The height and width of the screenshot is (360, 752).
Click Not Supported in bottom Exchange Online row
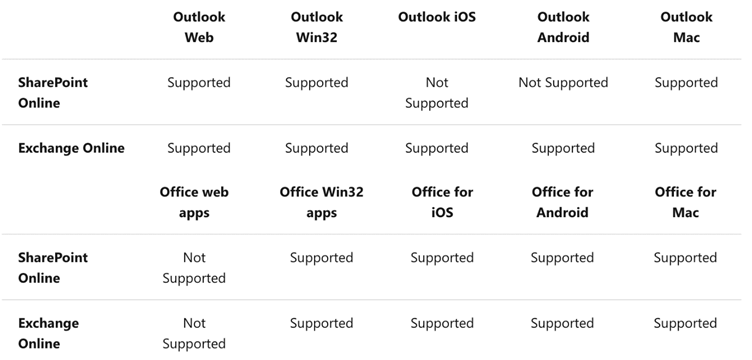click(194, 333)
